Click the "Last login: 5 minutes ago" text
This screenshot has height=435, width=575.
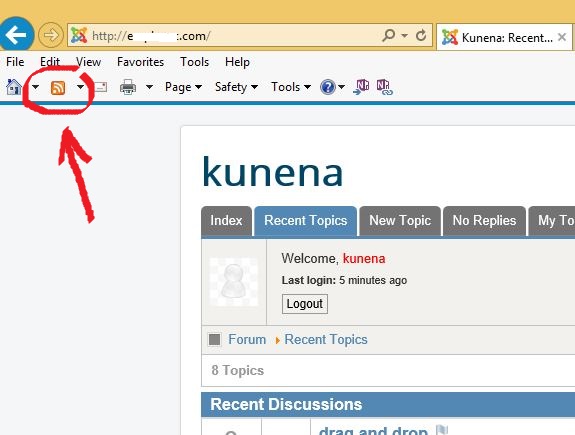tap(344, 280)
